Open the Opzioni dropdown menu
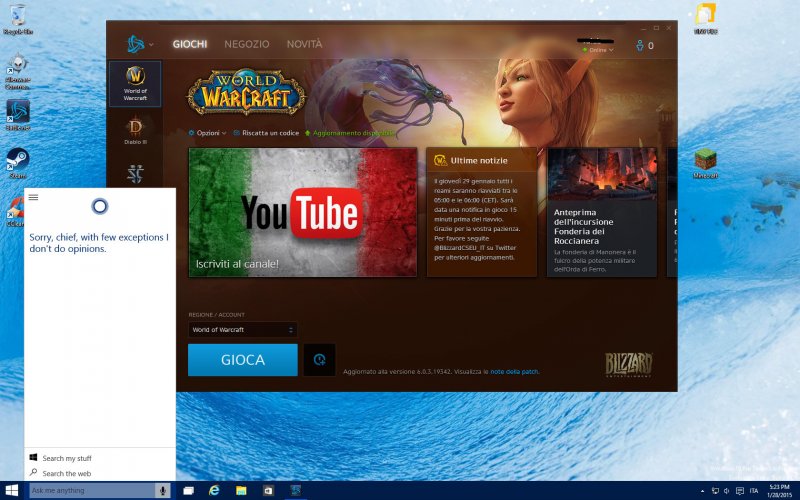800x500 pixels. coord(207,133)
